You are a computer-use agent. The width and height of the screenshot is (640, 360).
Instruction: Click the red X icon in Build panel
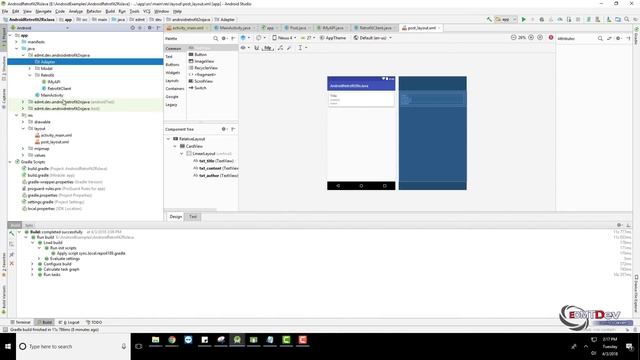pyautogui.click(x=11, y=263)
